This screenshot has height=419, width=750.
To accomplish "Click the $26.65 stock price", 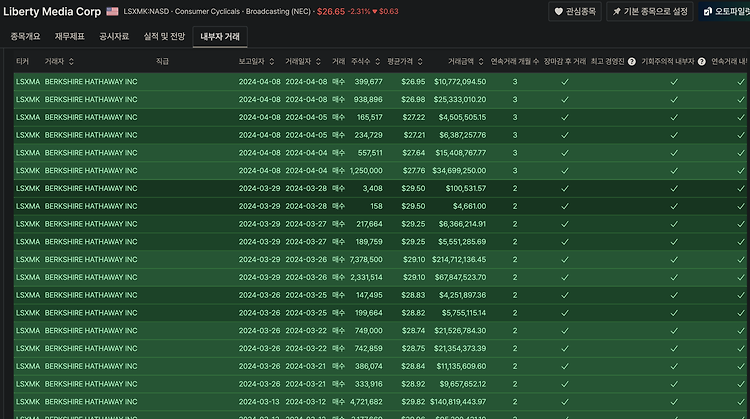I will (x=331, y=11).
